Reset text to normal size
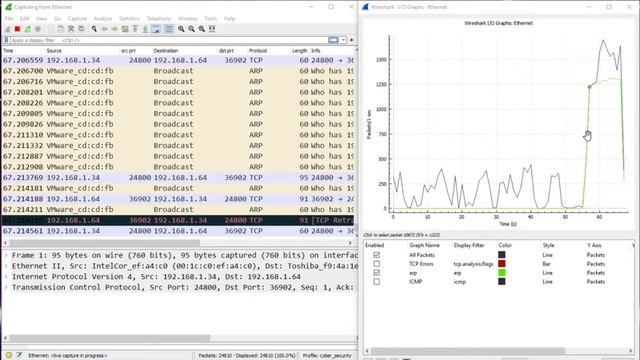Screen dimensions: 640x360 tap(202, 29)
